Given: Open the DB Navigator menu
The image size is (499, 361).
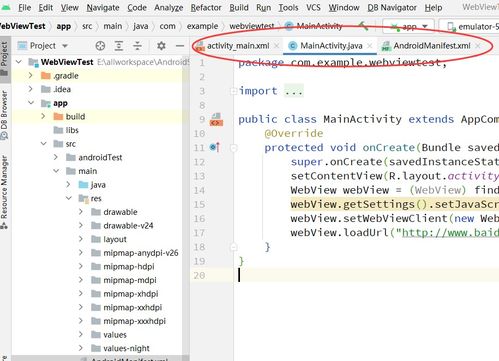Looking at the screenshot, I should click(x=392, y=7).
